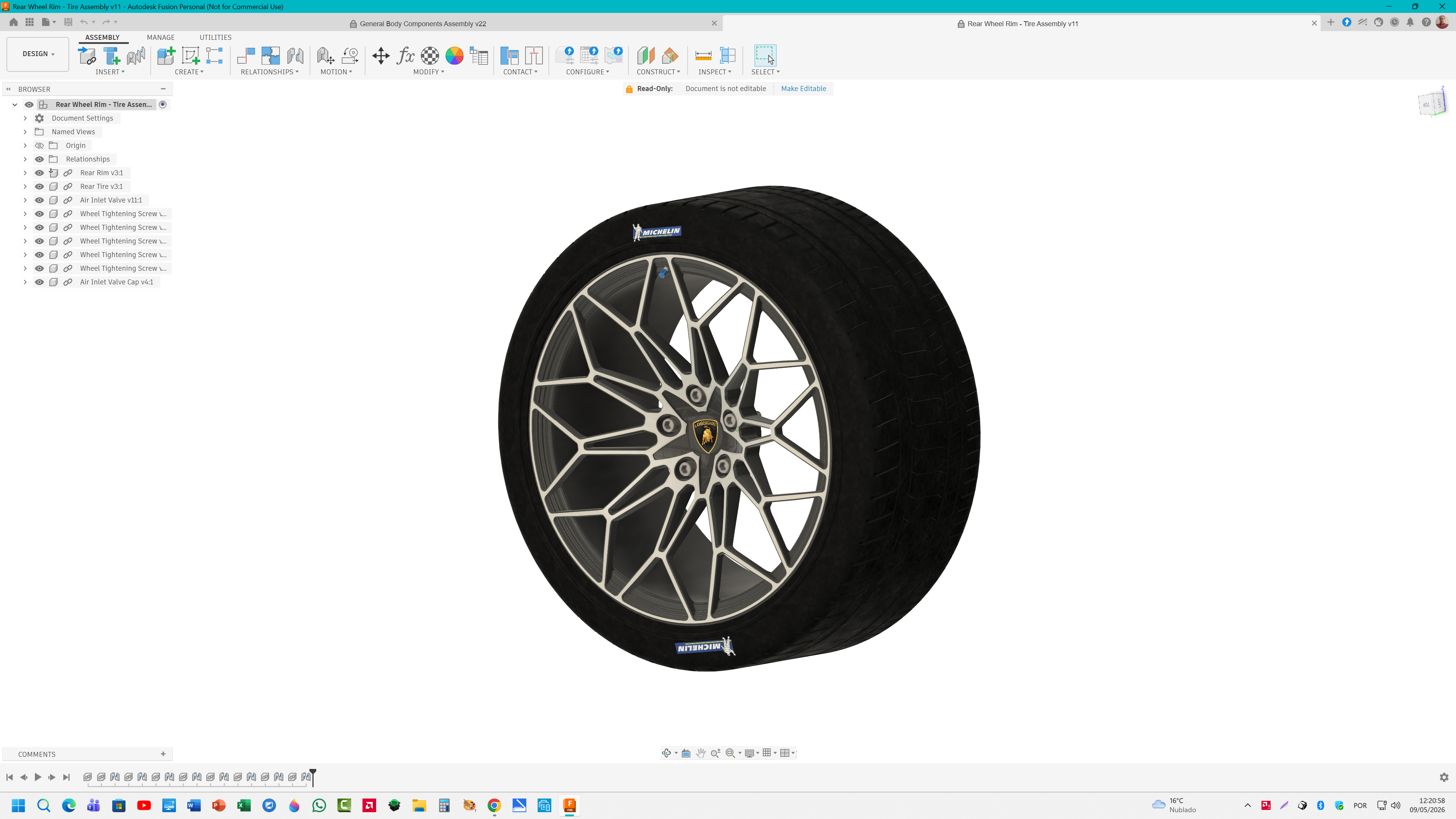Hide the Rear Rim v3:1 component

pyautogui.click(x=39, y=173)
